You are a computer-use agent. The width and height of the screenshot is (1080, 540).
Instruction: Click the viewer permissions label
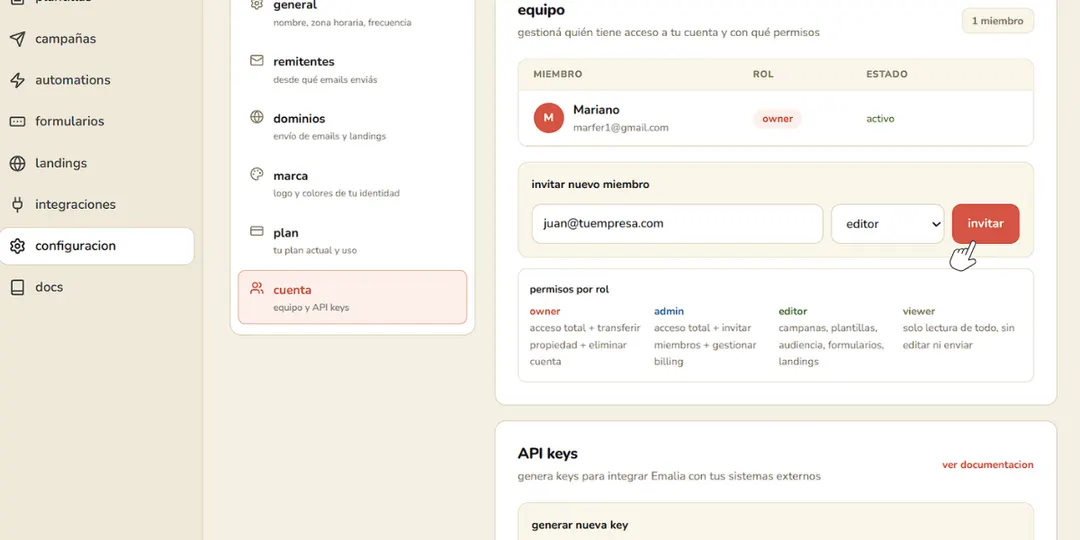[919, 311]
